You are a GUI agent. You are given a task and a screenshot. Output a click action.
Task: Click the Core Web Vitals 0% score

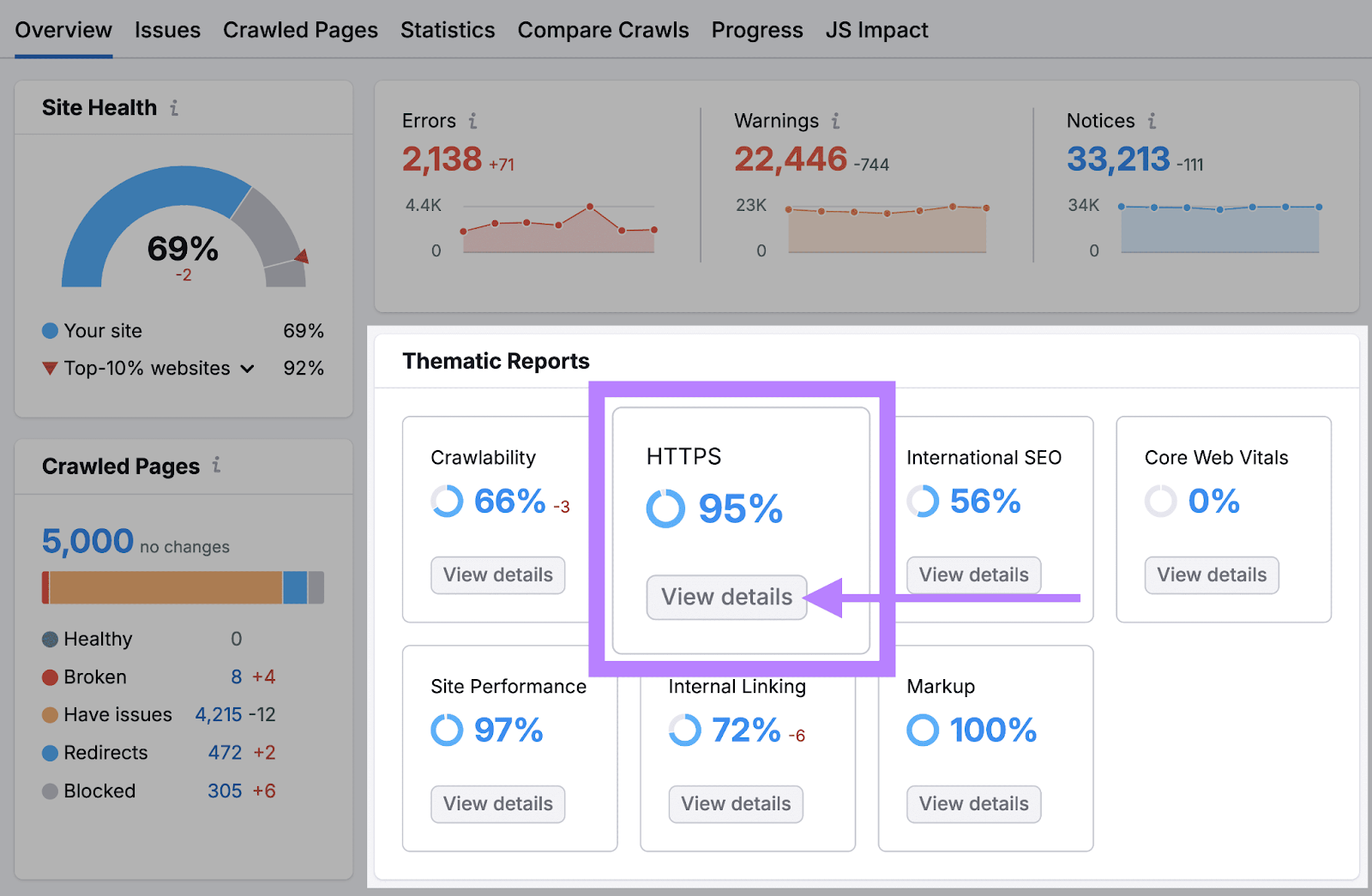click(1213, 502)
